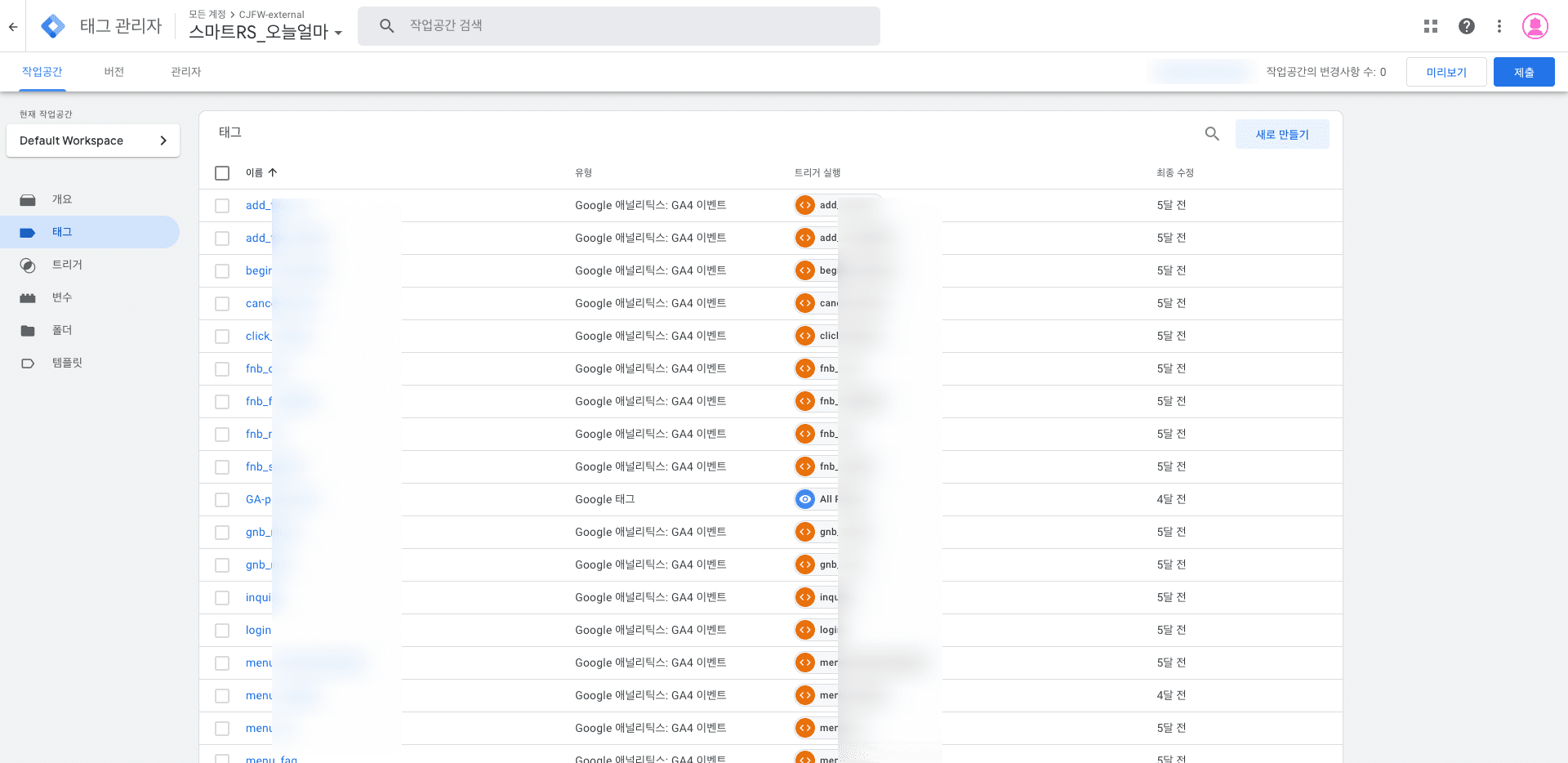The height and width of the screenshot is (763, 1568).
Task: Toggle the select-all tags checkbox
Action: coord(222,173)
